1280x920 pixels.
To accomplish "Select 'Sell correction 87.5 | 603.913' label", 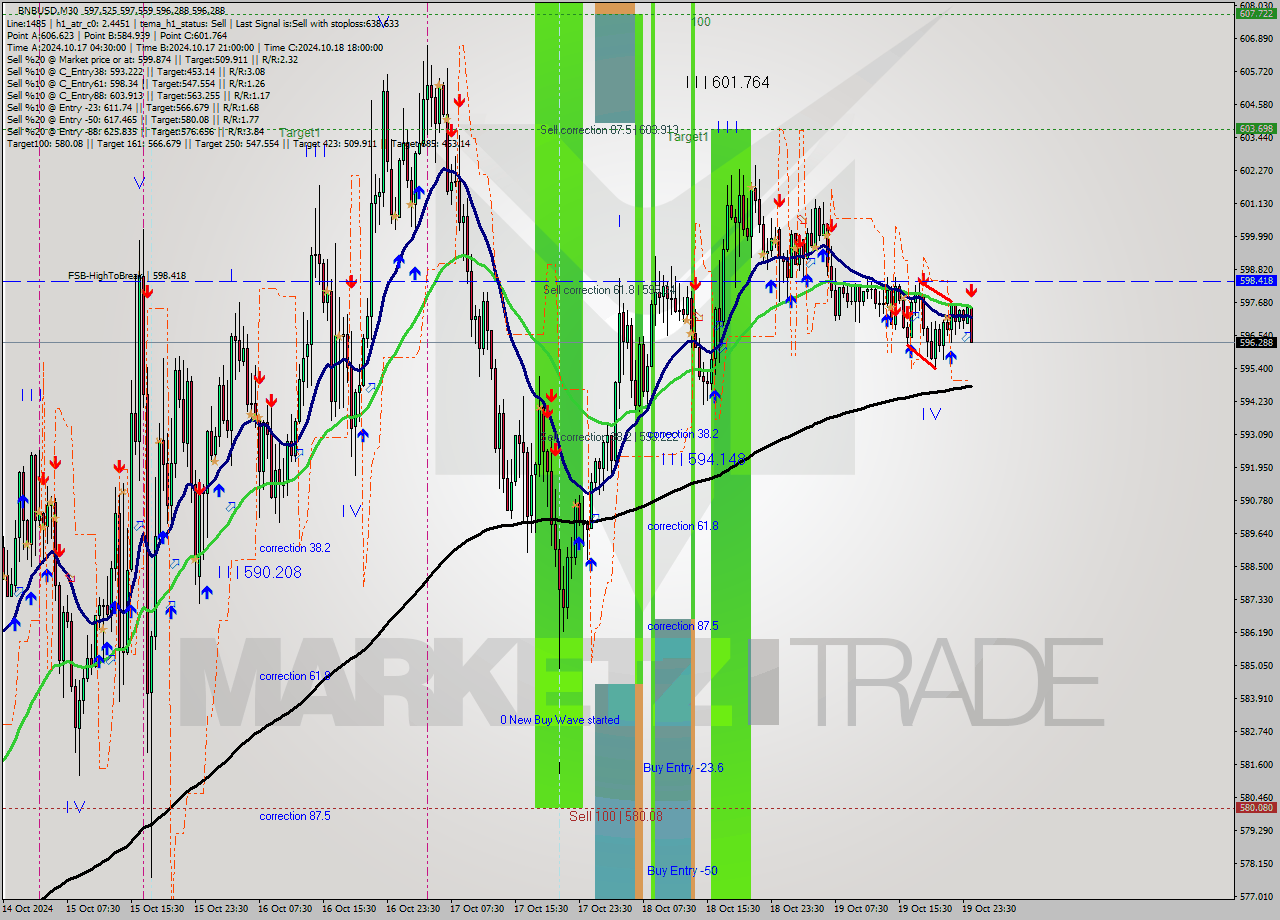I will [610, 130].
